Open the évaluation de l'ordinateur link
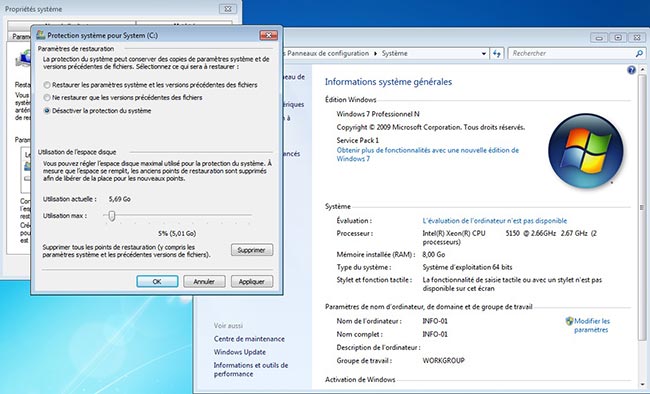 pos(495,221)
